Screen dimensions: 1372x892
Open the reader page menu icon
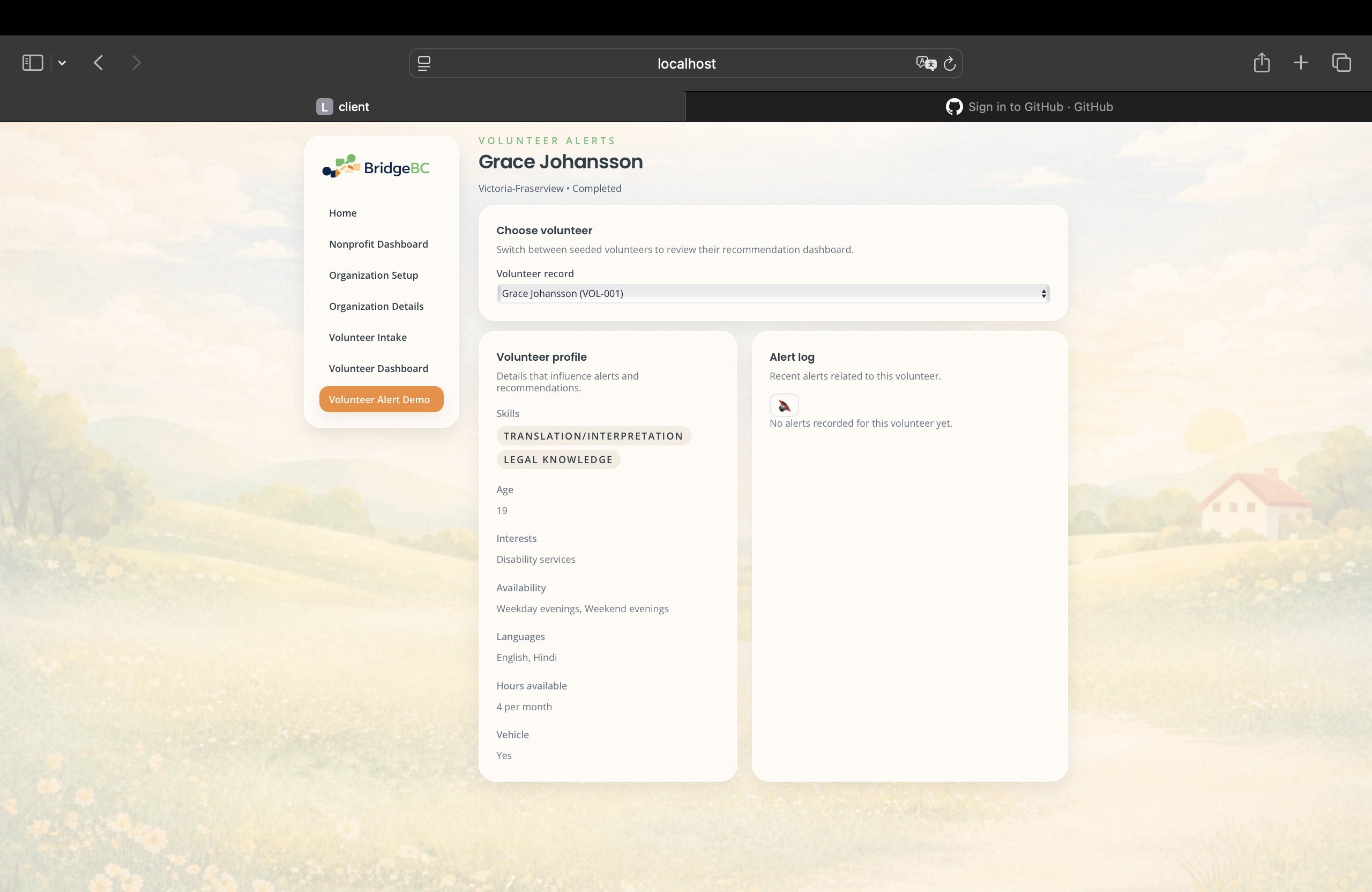tap(424, 63)
